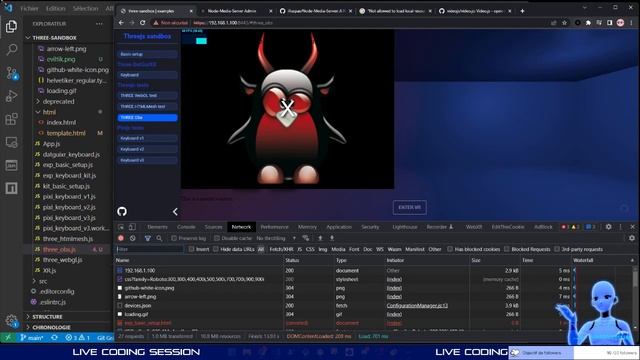Screen dimensions: 640x360
Task: Bookmark this page with the star icon
Action: click(x=564, y=23)
